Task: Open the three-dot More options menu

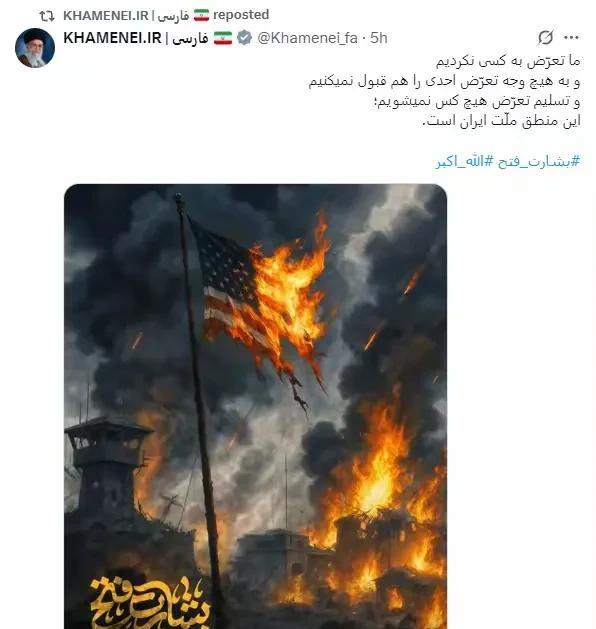Action: [x=571, y=38]
